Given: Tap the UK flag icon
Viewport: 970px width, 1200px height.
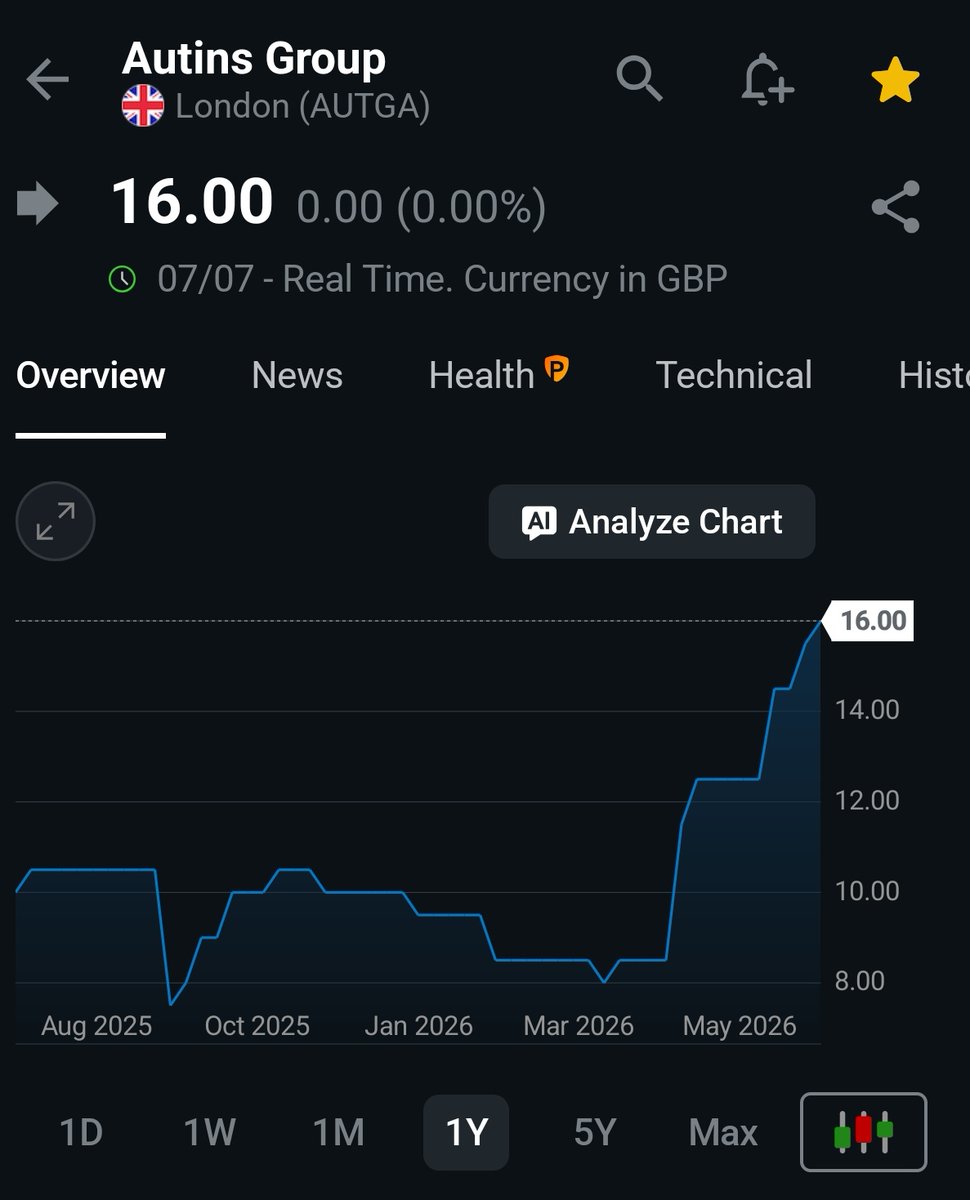Looking at the screenshot, I should pos(143,106).
